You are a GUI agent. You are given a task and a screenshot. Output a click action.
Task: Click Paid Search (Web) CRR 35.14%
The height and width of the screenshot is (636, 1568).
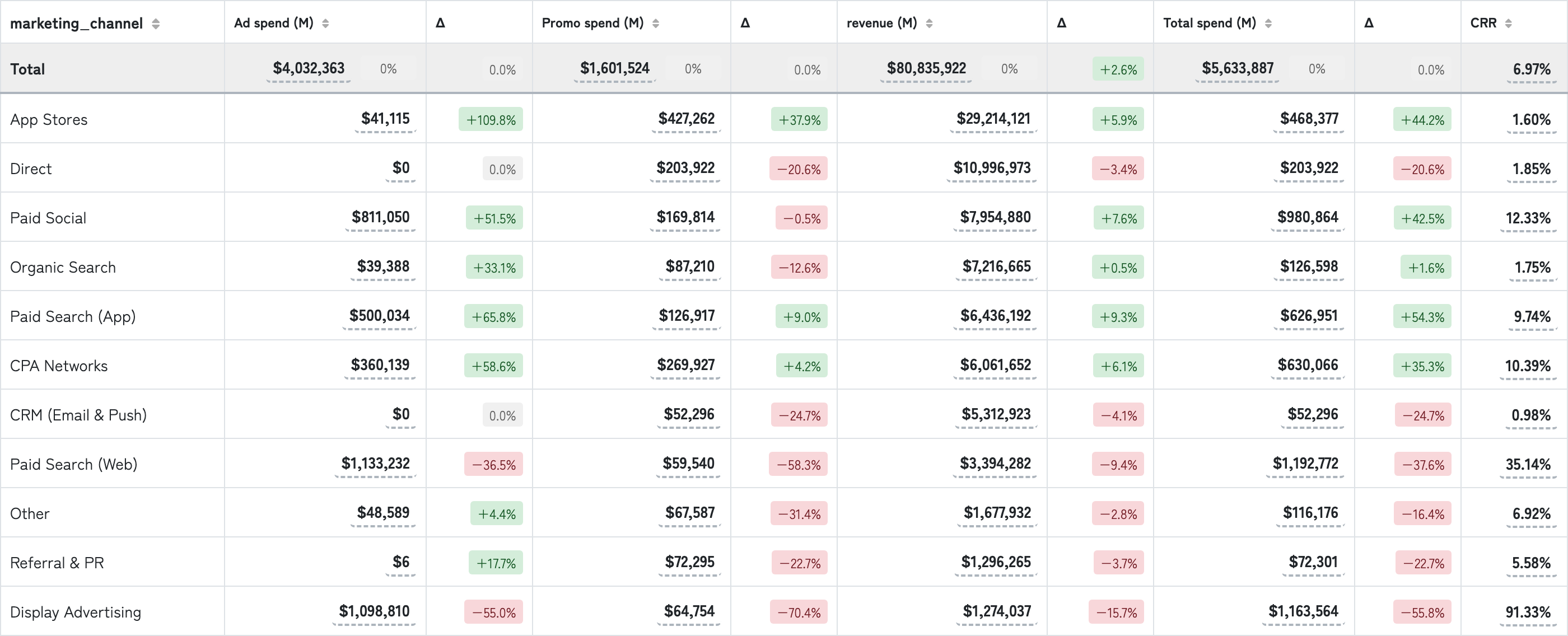click(1528, 465)
